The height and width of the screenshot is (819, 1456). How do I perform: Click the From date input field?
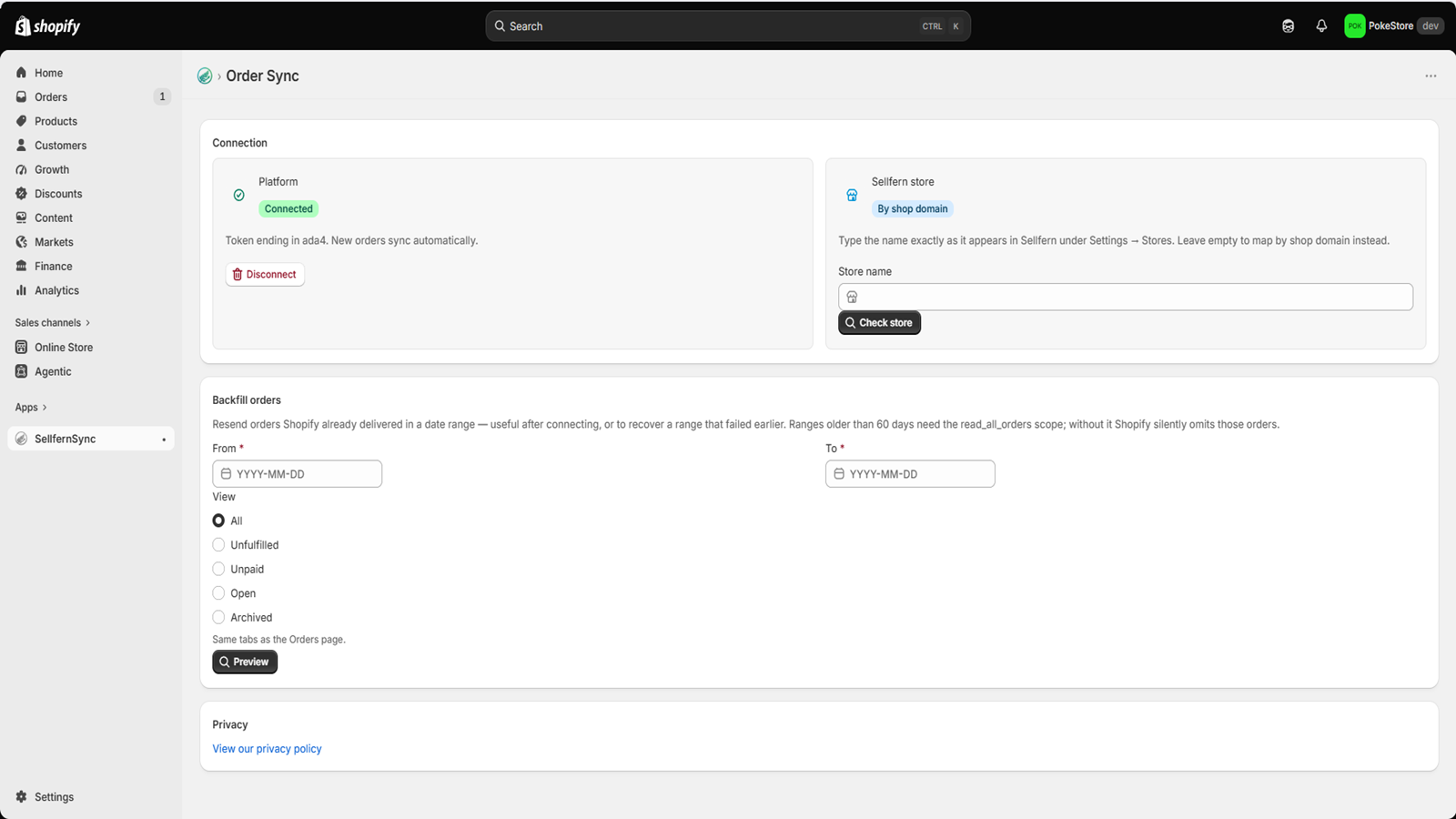point(298,474)
